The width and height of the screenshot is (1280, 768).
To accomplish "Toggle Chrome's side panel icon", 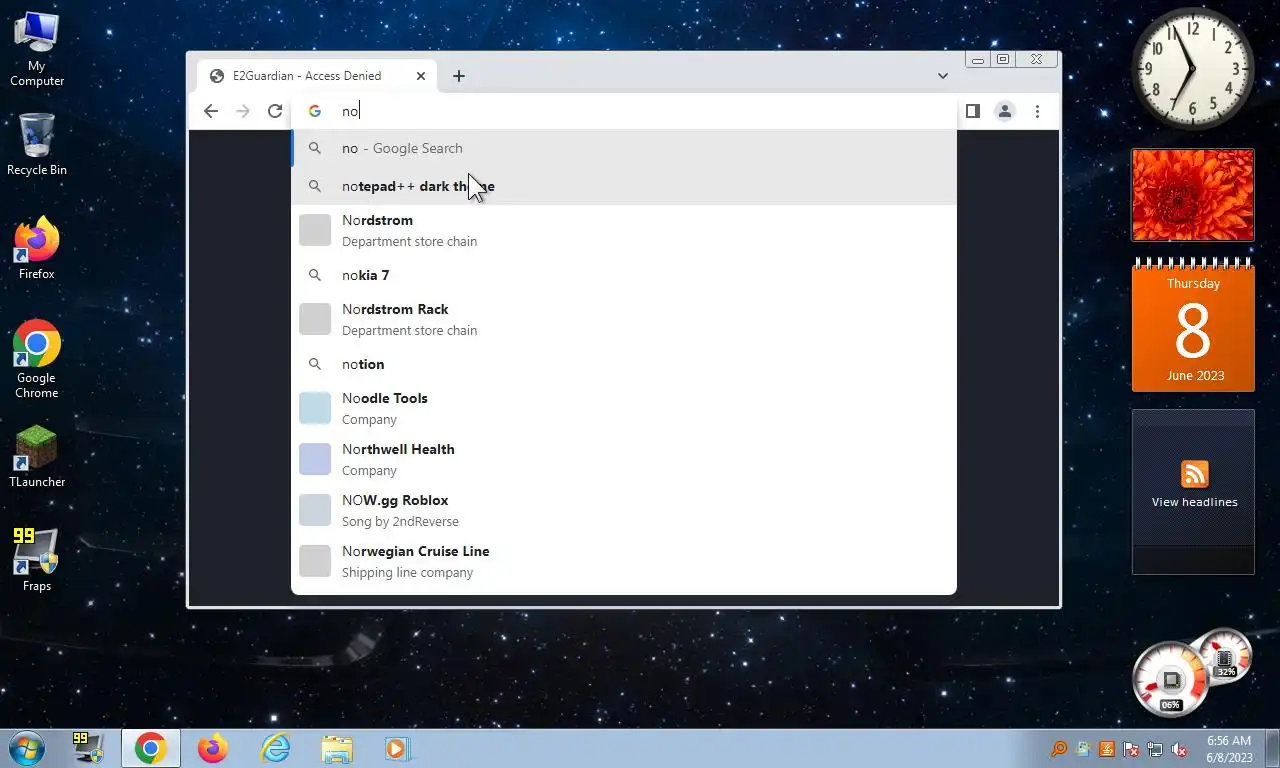I will pyautogui.click(x=972, y=111).
